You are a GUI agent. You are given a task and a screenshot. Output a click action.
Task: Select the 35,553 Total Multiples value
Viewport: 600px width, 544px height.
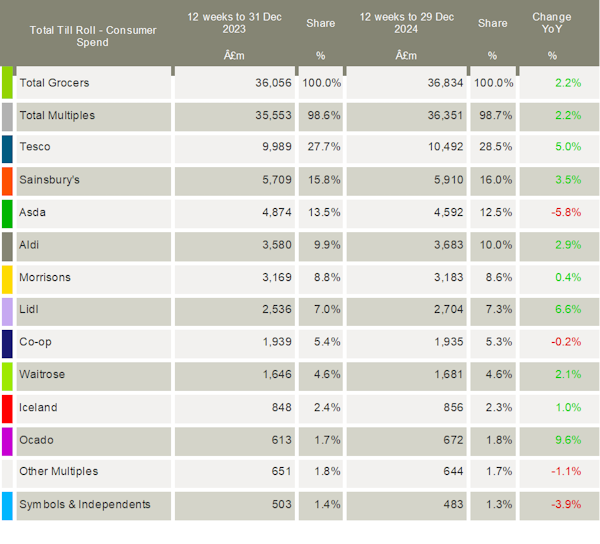pyautogui.click(x=273, y=115)
